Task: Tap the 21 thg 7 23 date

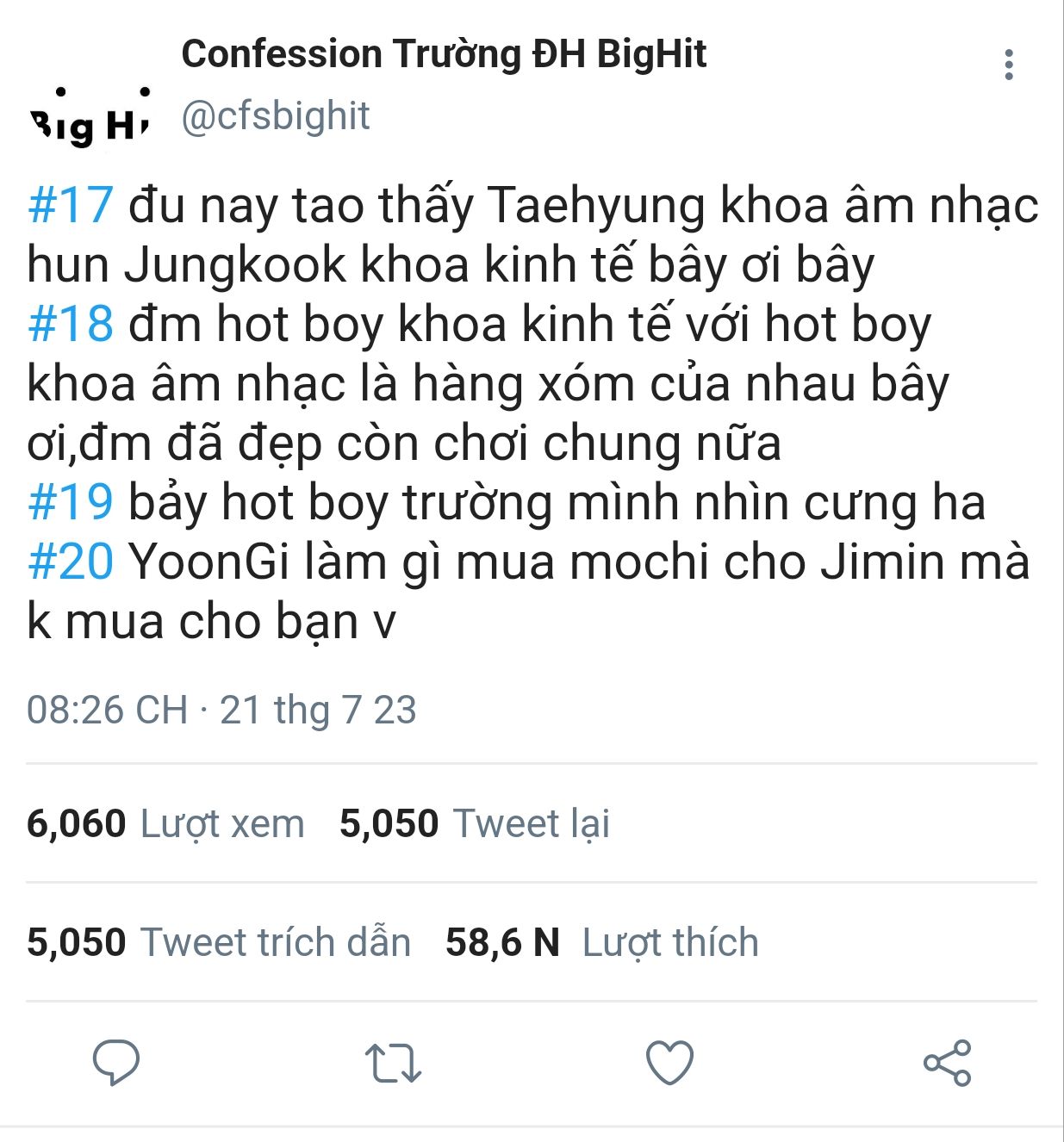Action: tap(318, 711)
